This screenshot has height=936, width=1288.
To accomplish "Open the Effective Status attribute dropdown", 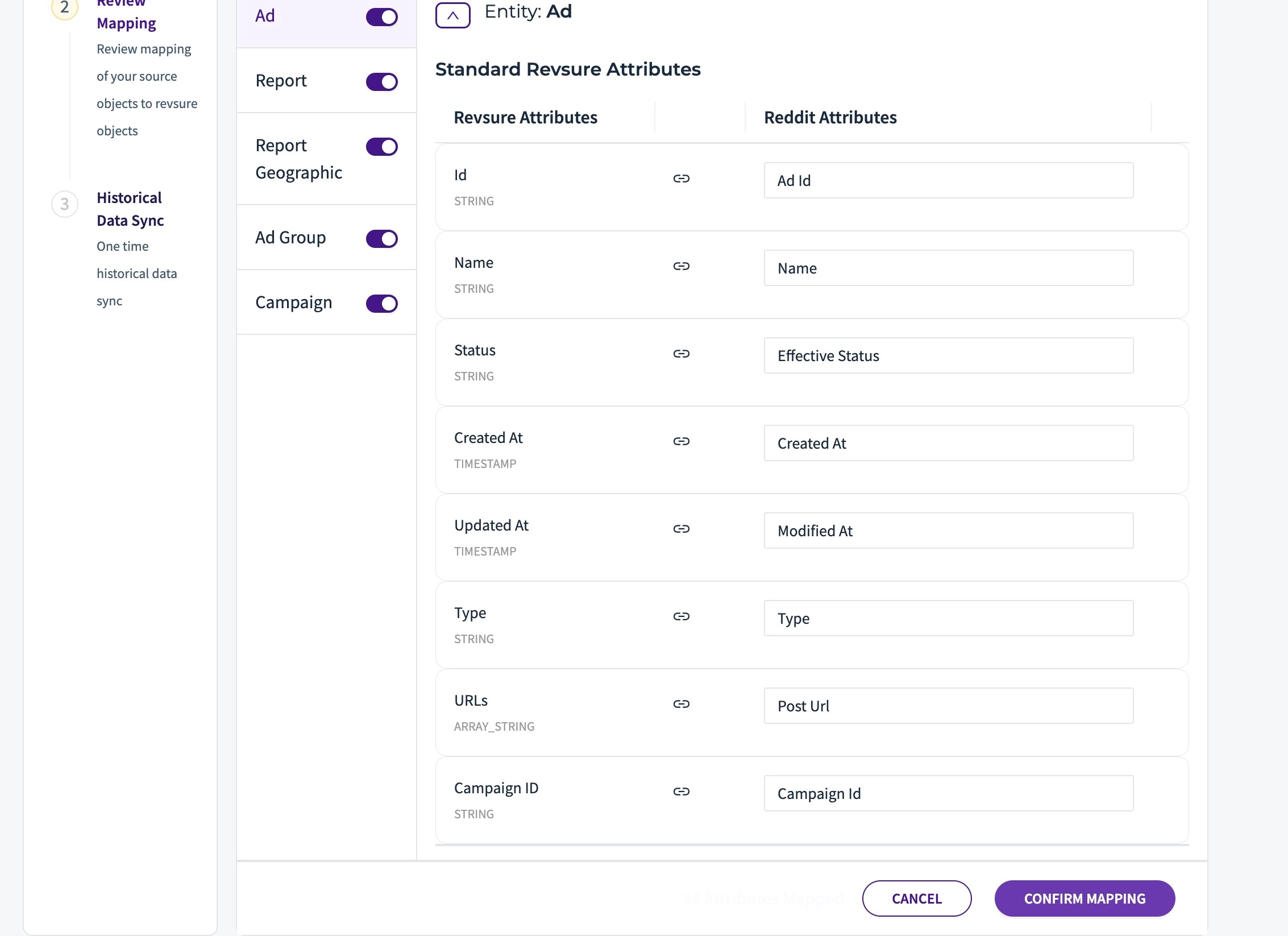I will pos(948,356).
